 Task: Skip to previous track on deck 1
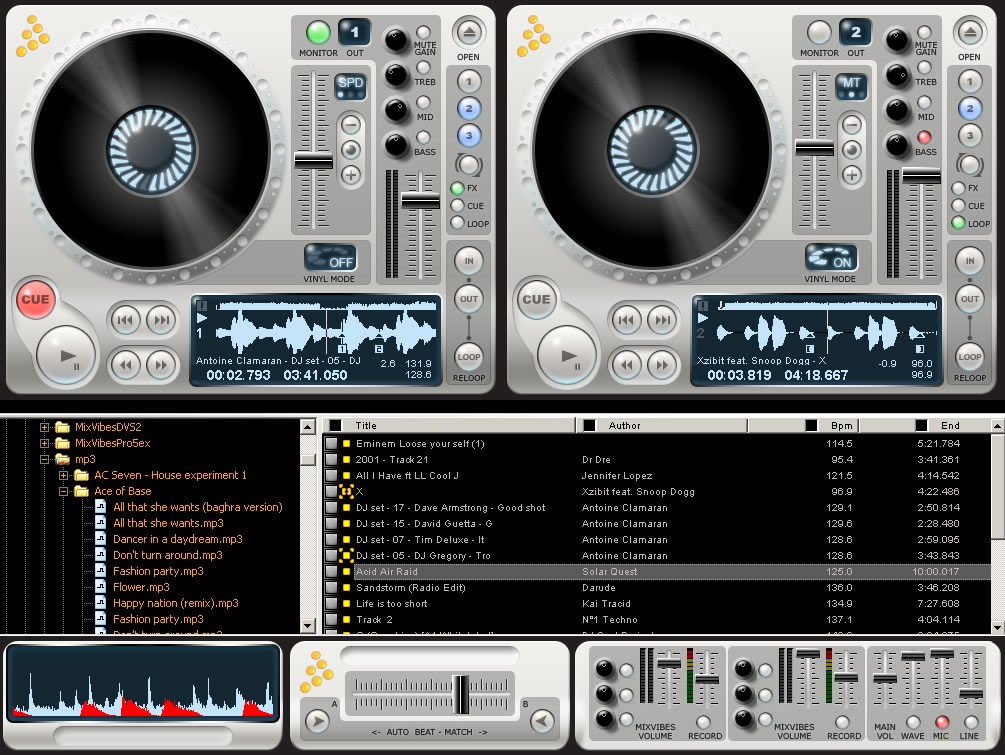click(x=126, y=319)
